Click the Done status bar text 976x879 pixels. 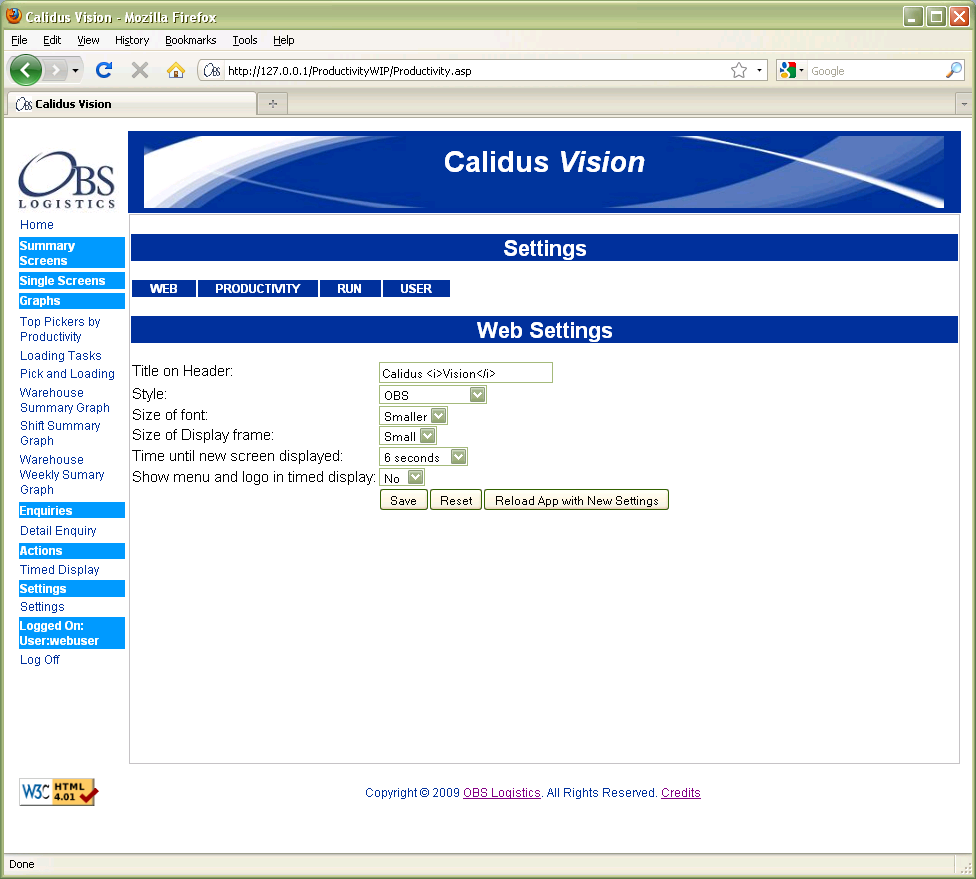(22, 864)
